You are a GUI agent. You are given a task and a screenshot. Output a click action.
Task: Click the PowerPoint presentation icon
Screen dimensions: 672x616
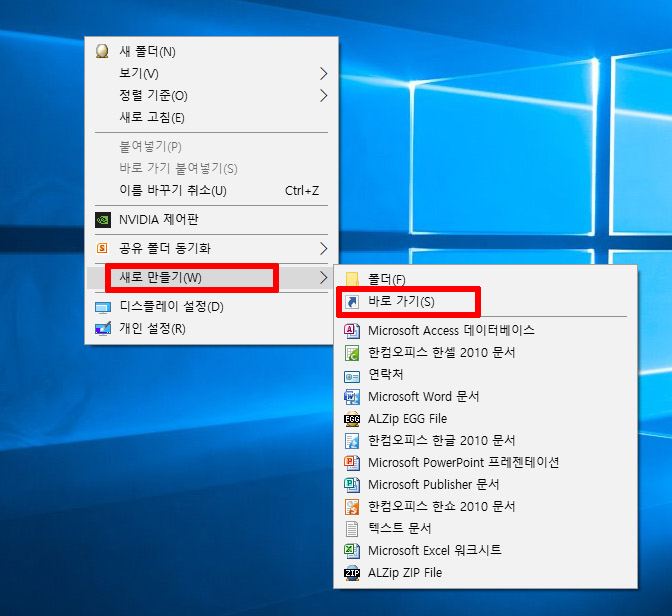point(352,463)
